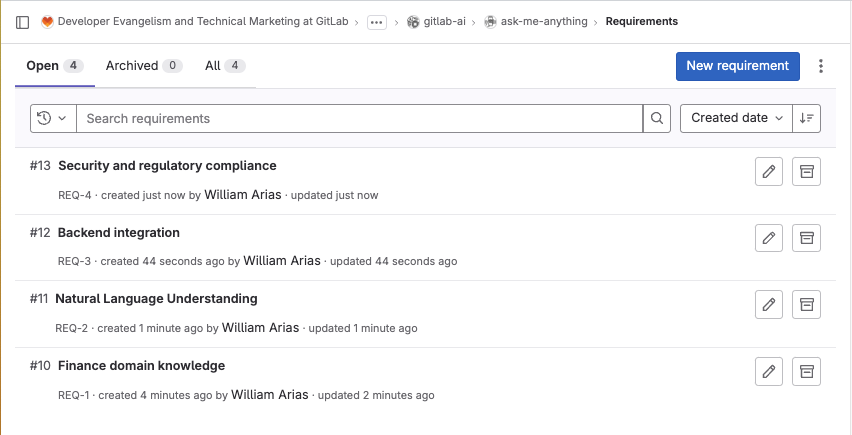Open the vertical three-dot actions menu

pos(821,66)
